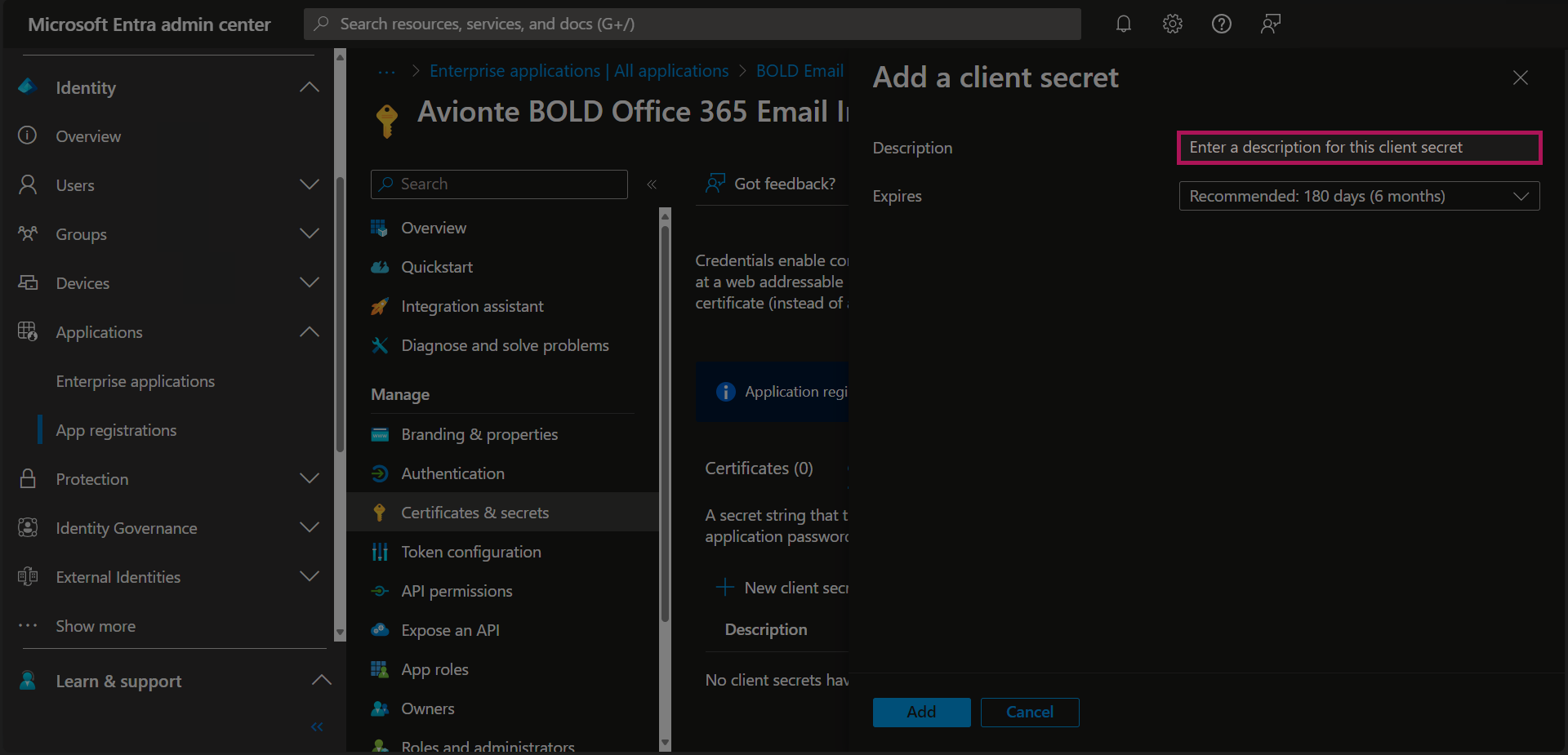This screenshot has height=755, width=1568.
Task: Collapse the left navigation sidebar double arrow
Action: pos(317,726)
